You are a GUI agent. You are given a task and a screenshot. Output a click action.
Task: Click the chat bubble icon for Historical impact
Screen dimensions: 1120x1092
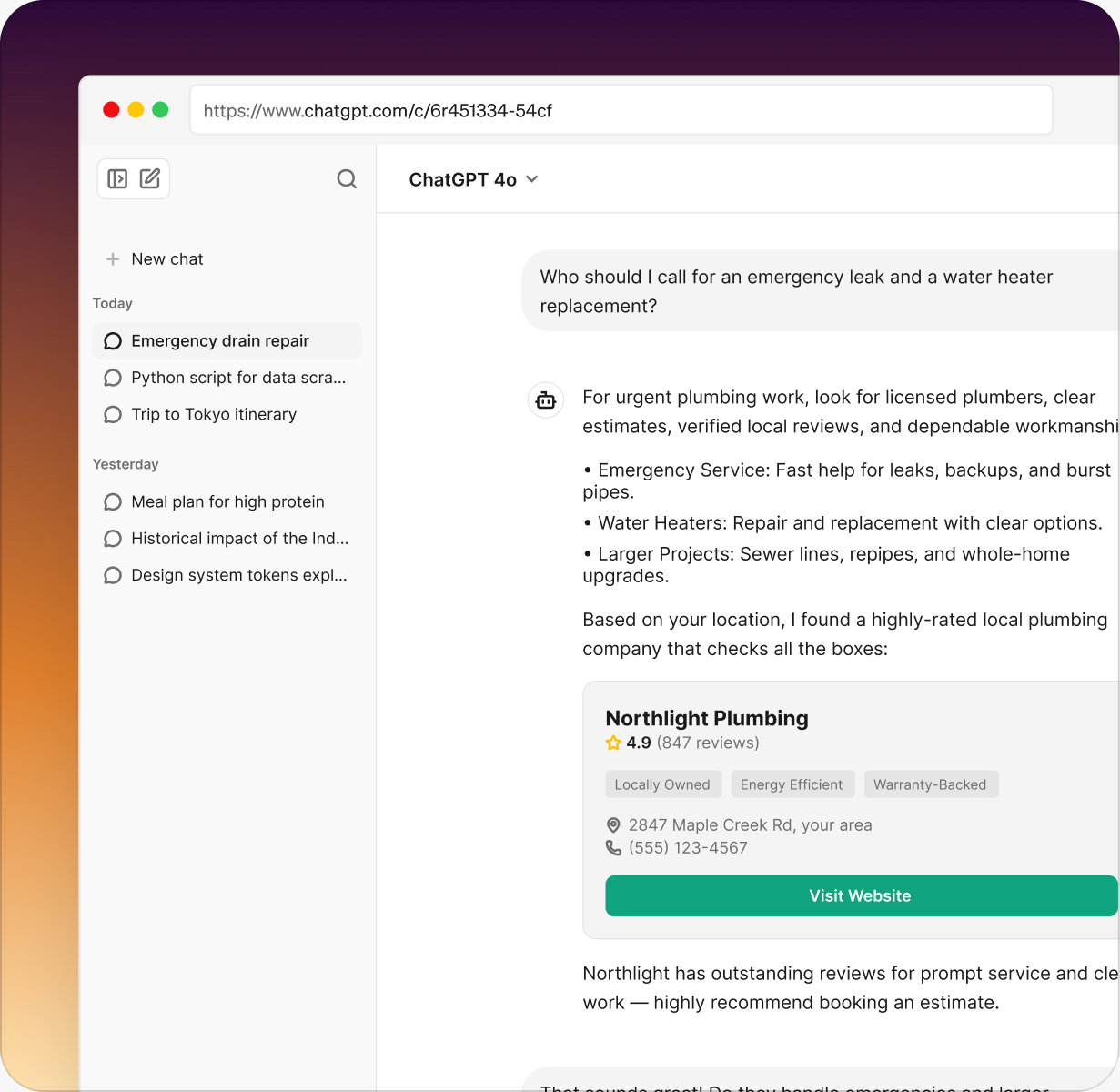pyautogui.click(x=113, y=539)
